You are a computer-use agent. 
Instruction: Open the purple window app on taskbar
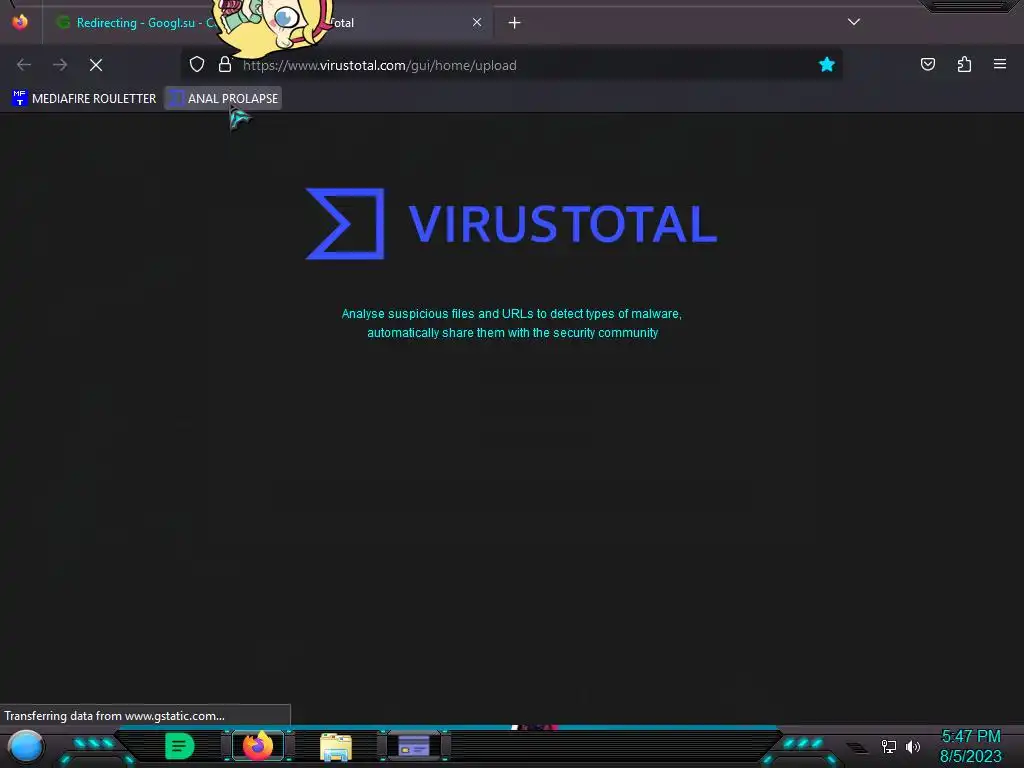coord(414,746)
